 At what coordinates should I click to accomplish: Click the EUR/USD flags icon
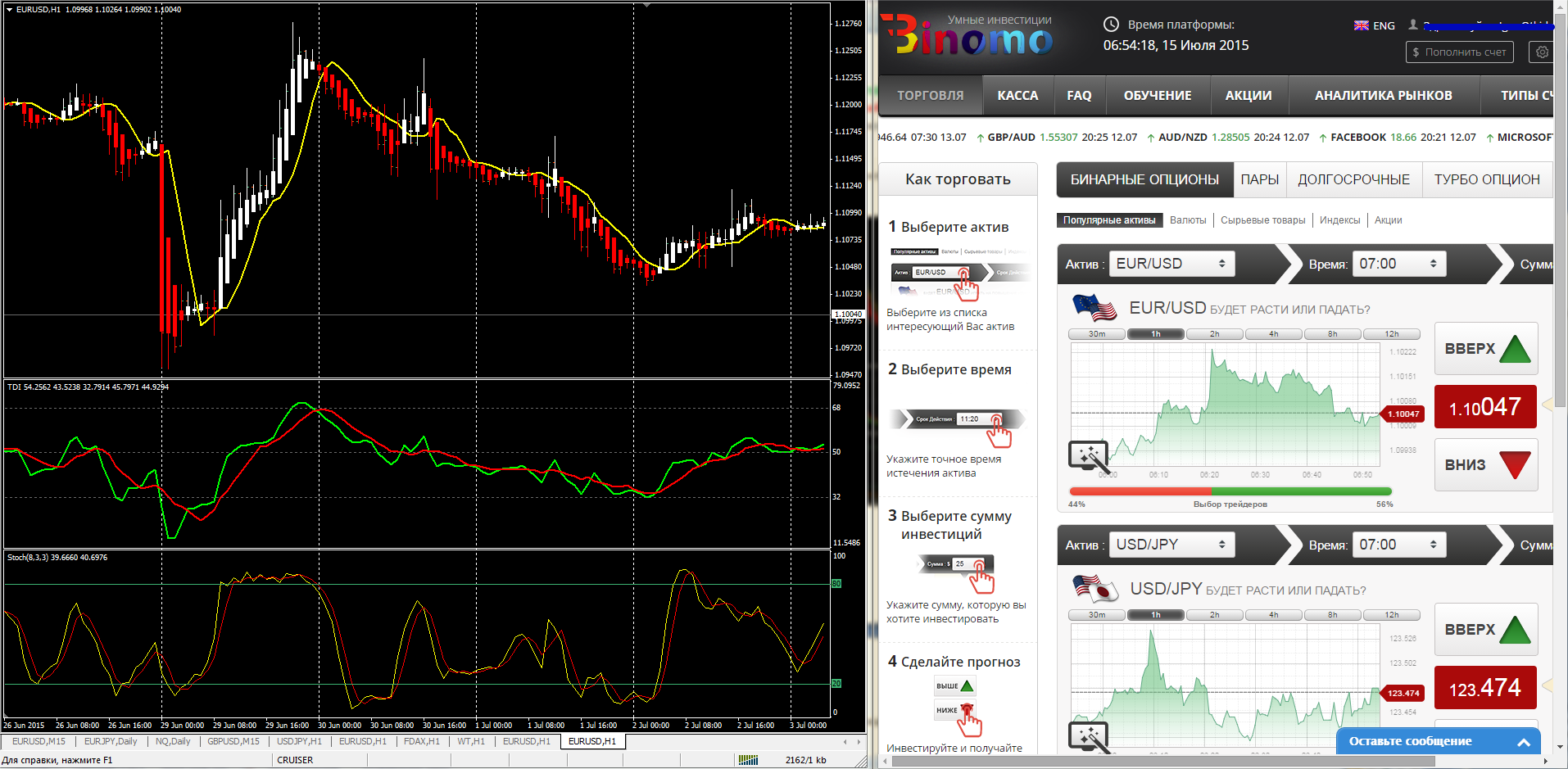tap(1094, 308)
